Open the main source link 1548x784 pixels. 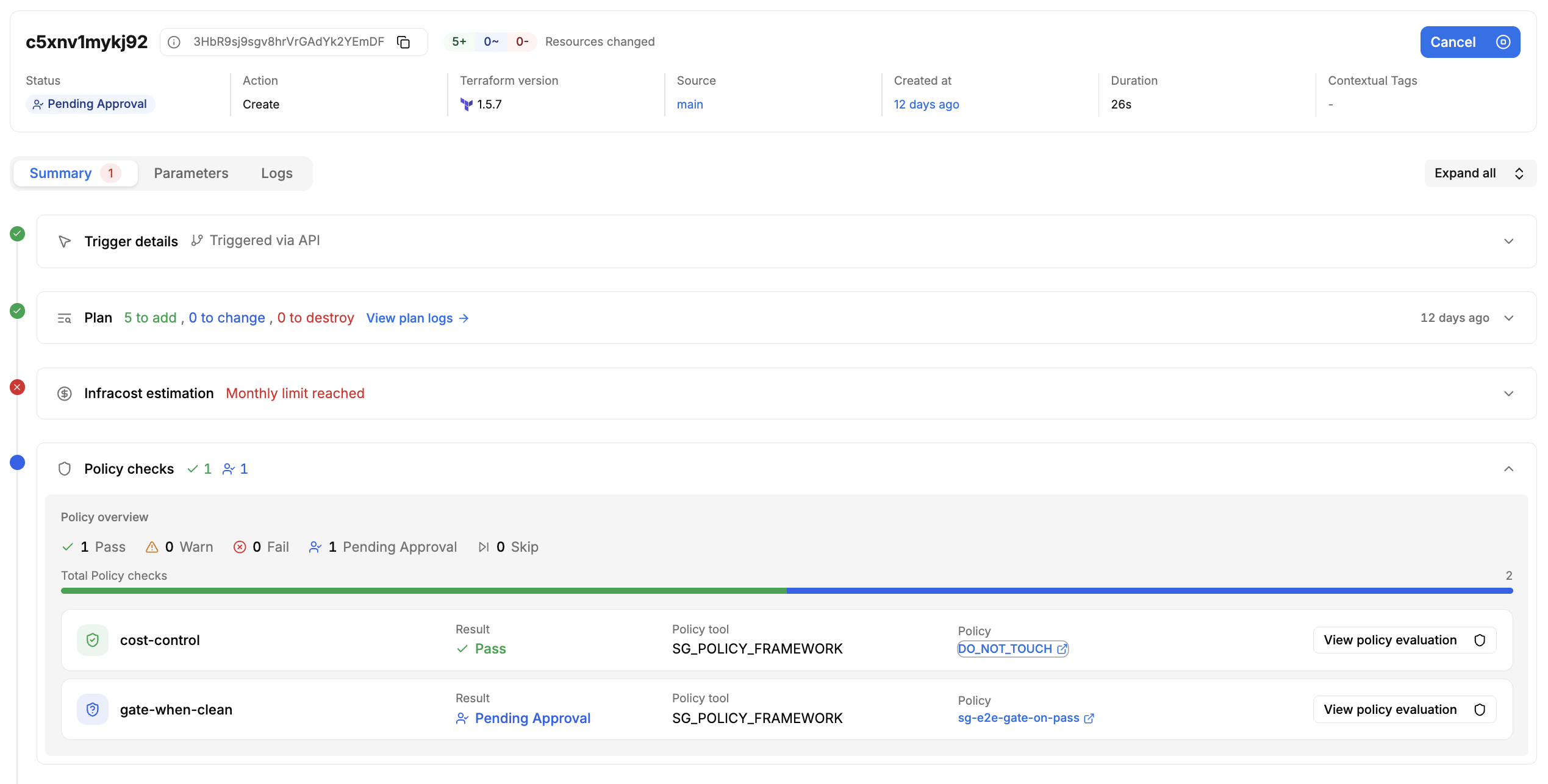690,104
